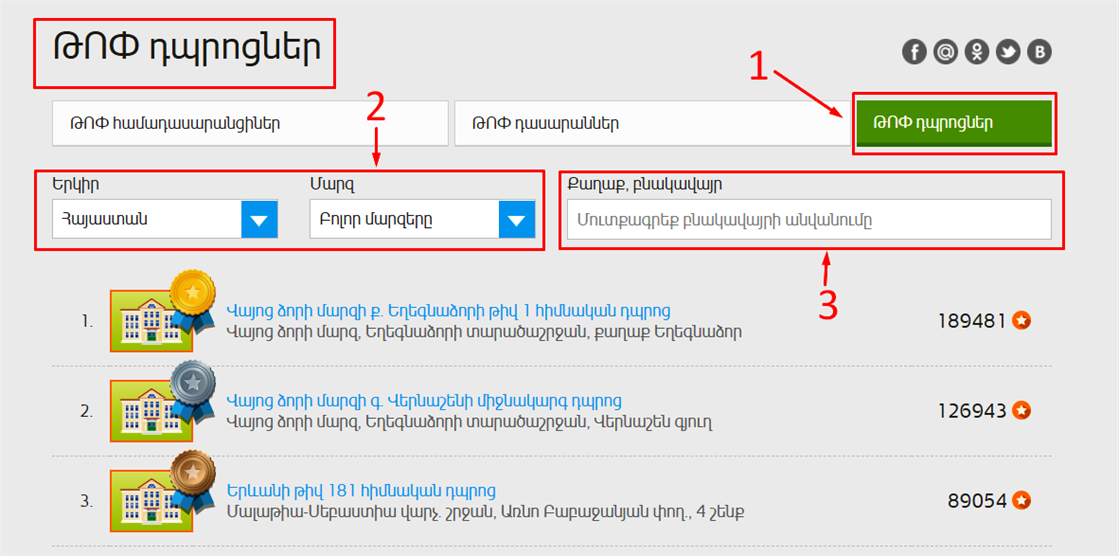
Task: Click silver medal school thumbnail of rank 2
Action: tap(161, 402)
